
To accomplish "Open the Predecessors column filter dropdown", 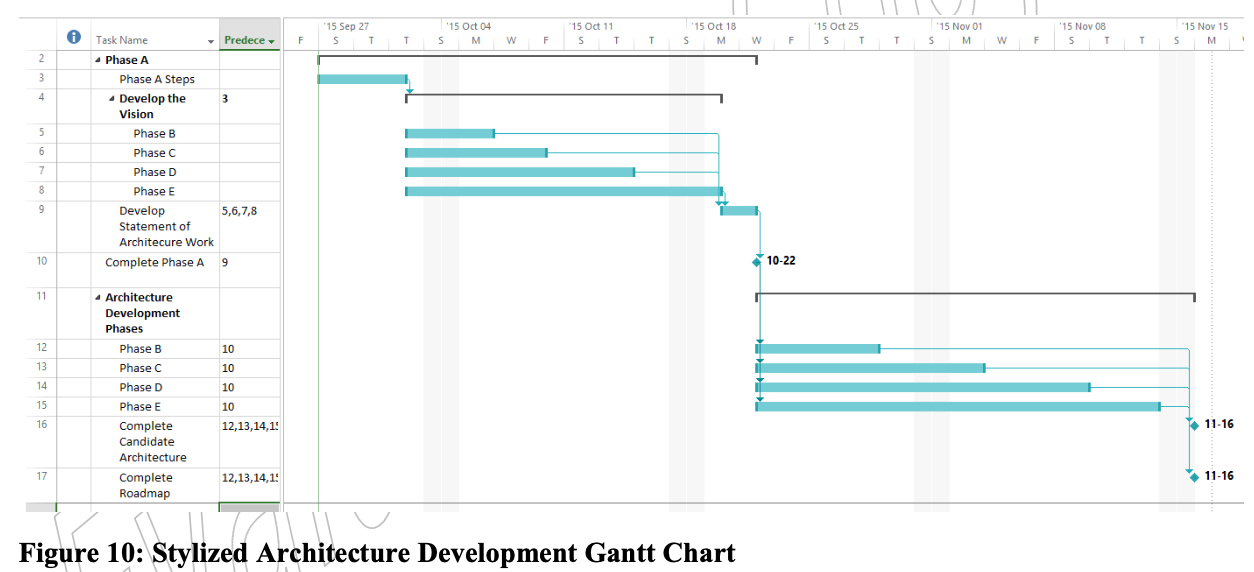I will 272,41.
